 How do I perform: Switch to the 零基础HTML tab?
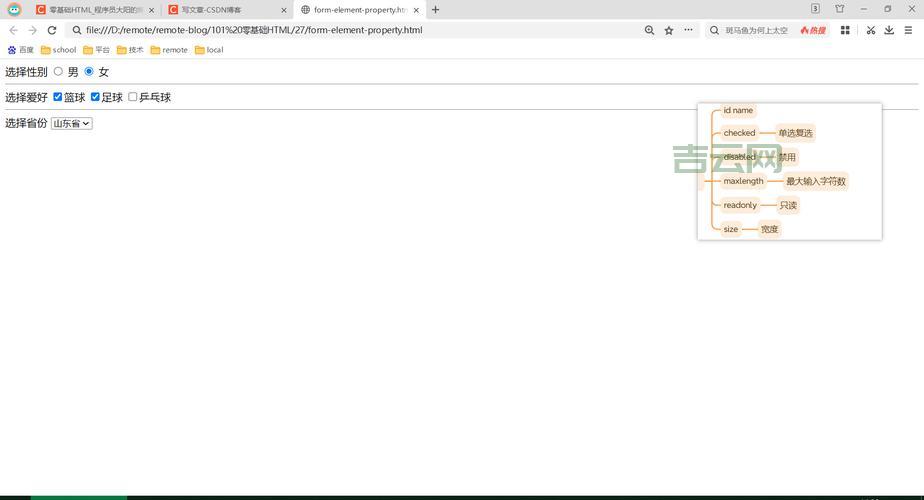tap(88, 10)
